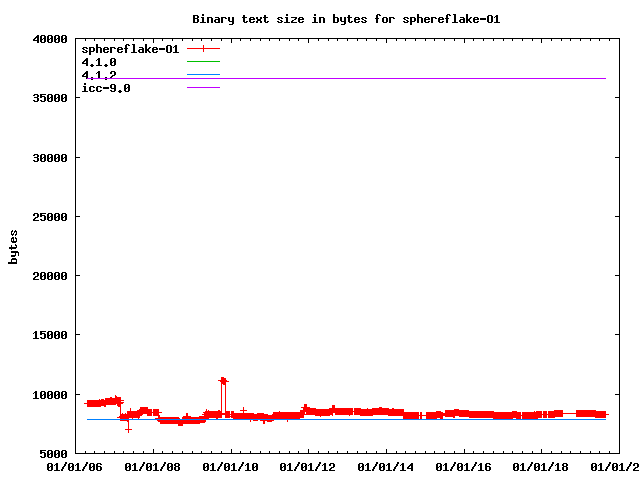Click the 5000 y-axis tick label
The image size is (640, 480).
coord(51,454)
